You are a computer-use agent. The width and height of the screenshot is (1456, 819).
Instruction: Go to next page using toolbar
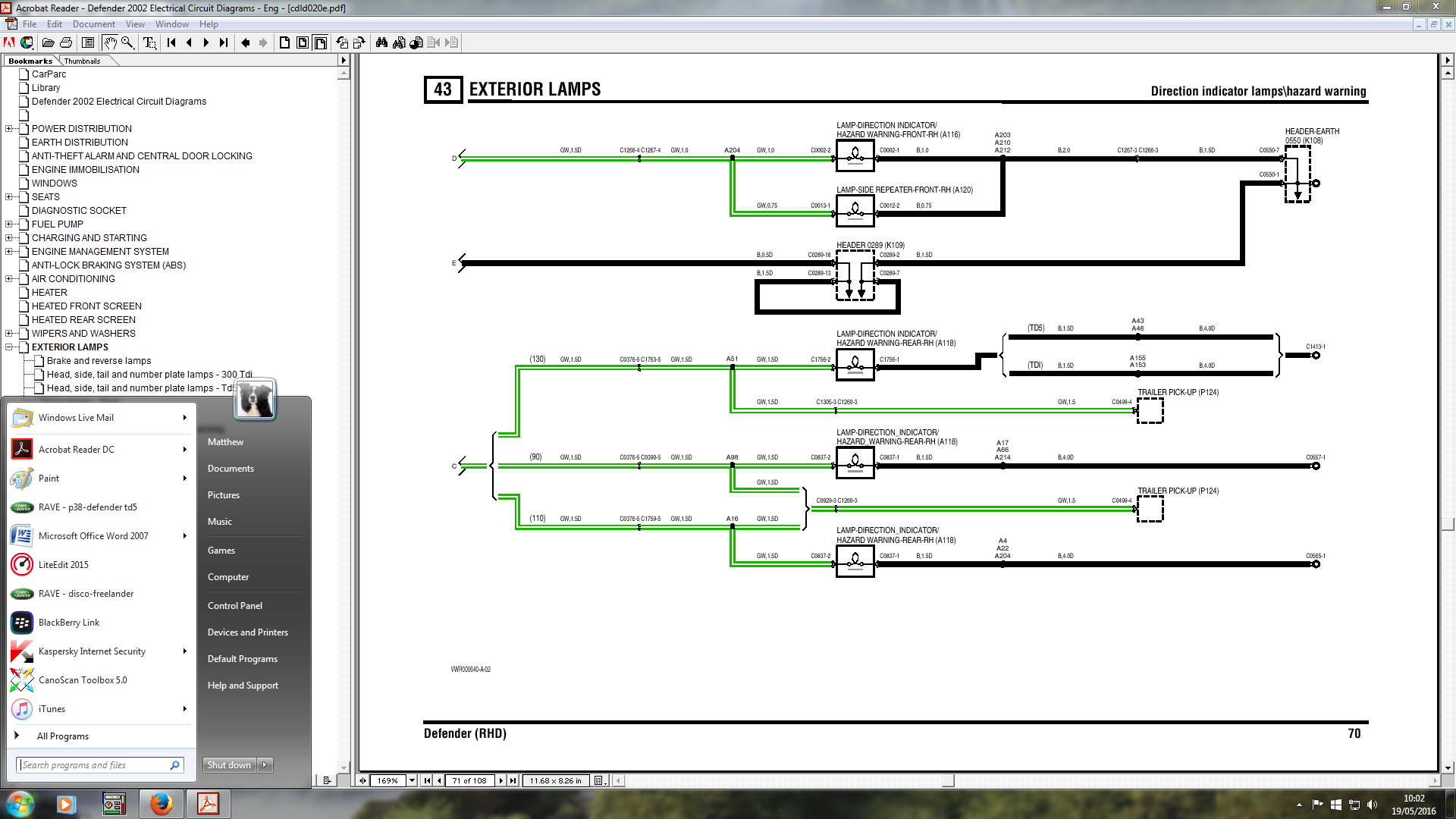[x=206, y=42]
